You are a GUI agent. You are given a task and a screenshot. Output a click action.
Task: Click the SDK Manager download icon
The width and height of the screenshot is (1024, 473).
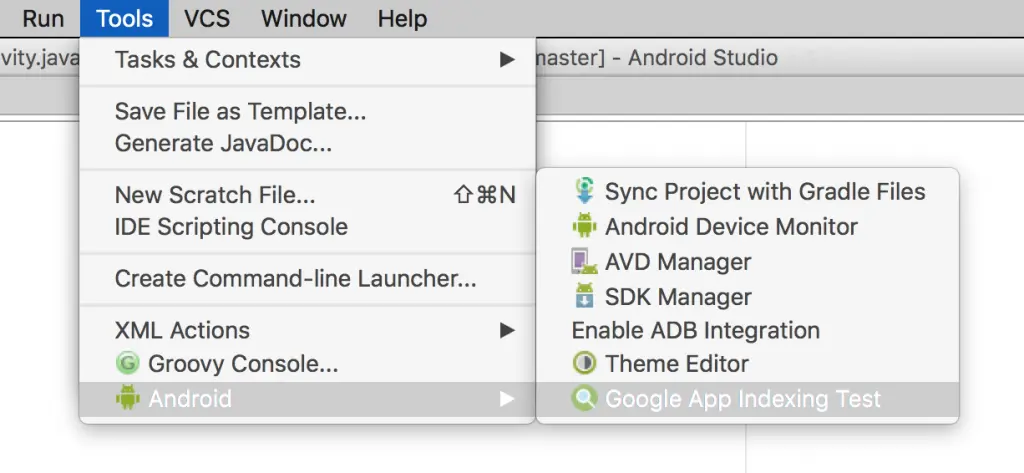584,296
